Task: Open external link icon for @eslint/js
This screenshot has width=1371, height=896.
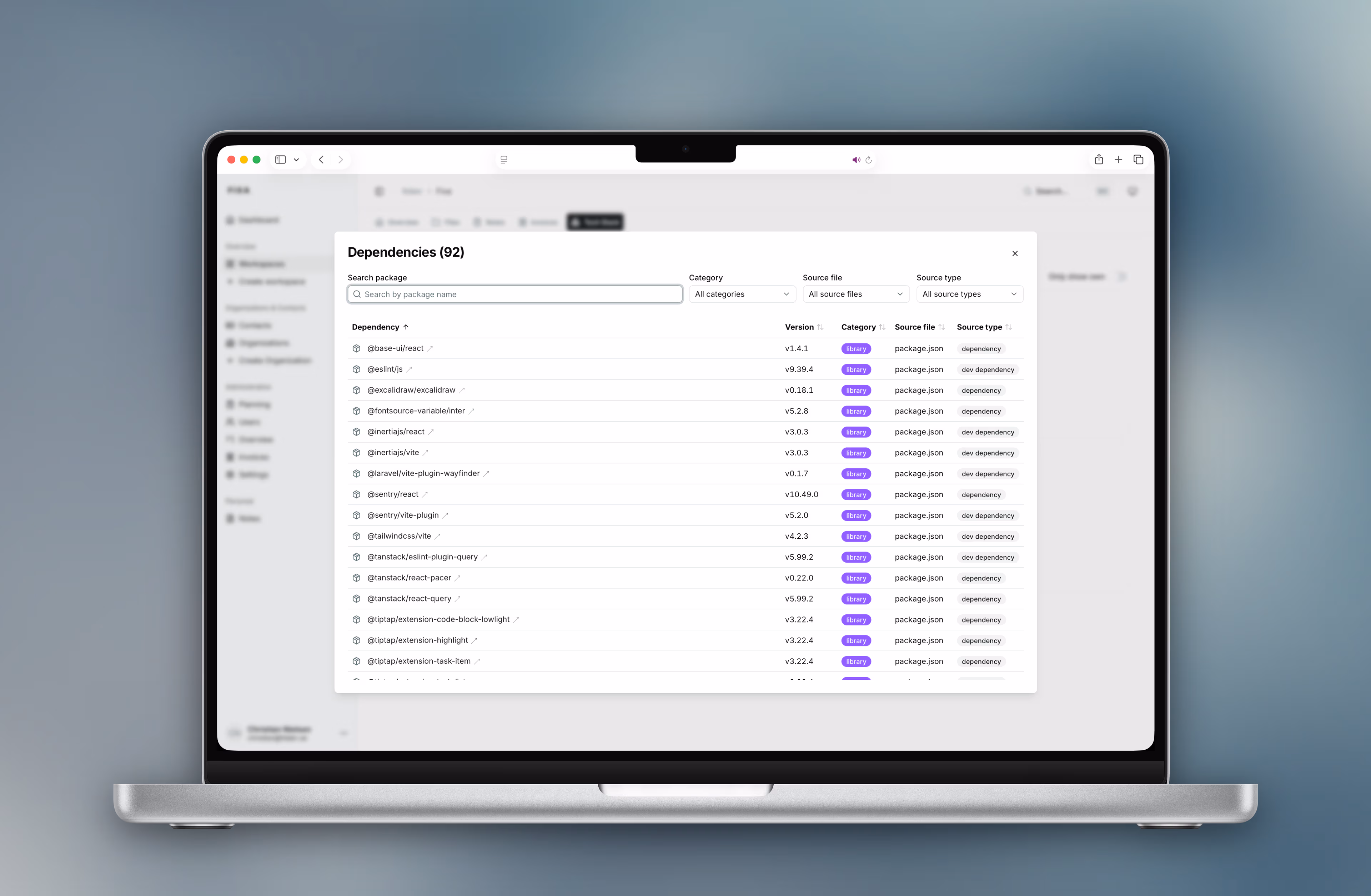Action: 409,370
